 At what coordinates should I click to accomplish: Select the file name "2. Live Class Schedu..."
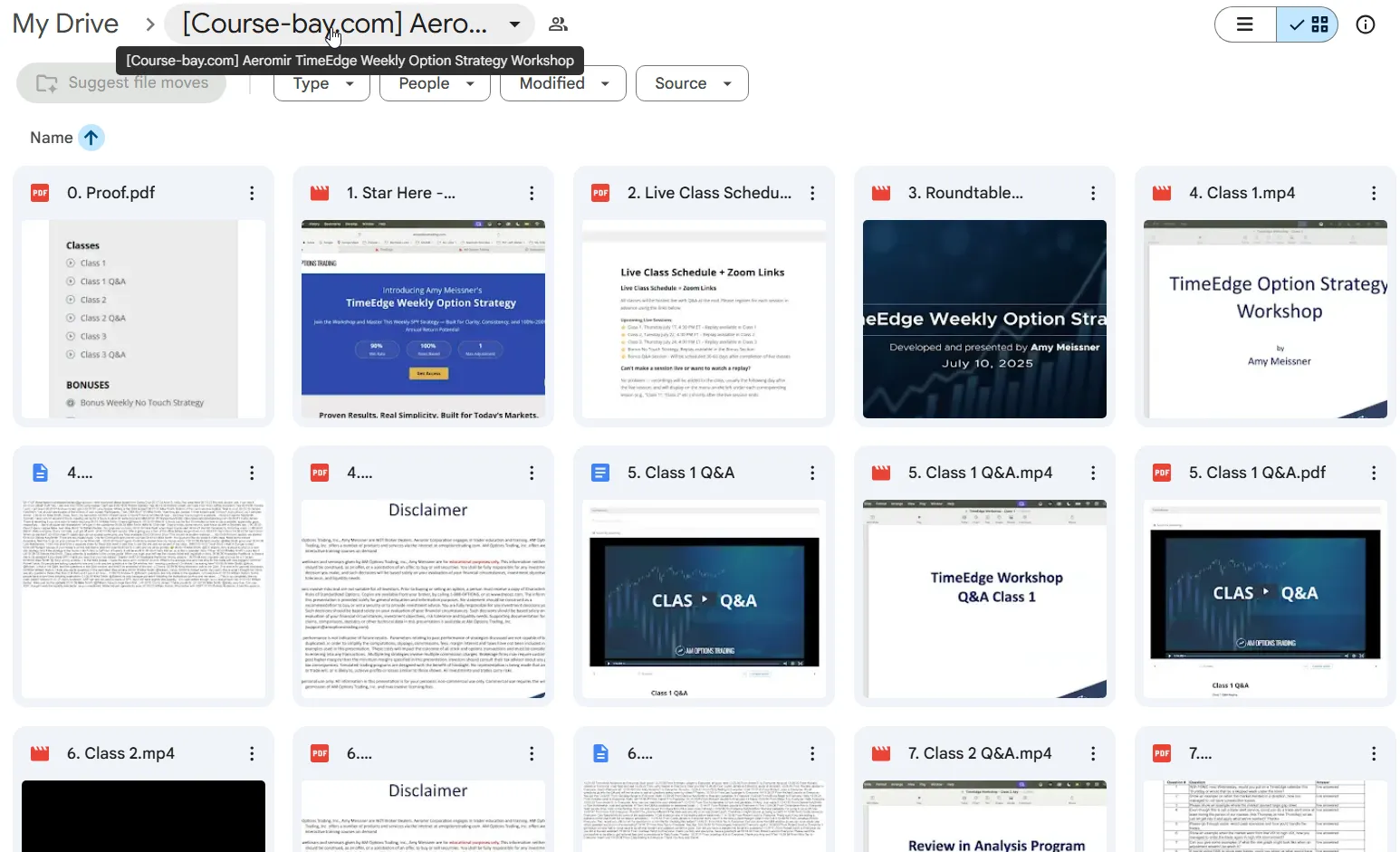pyautogui.click(x=709, y=193)
